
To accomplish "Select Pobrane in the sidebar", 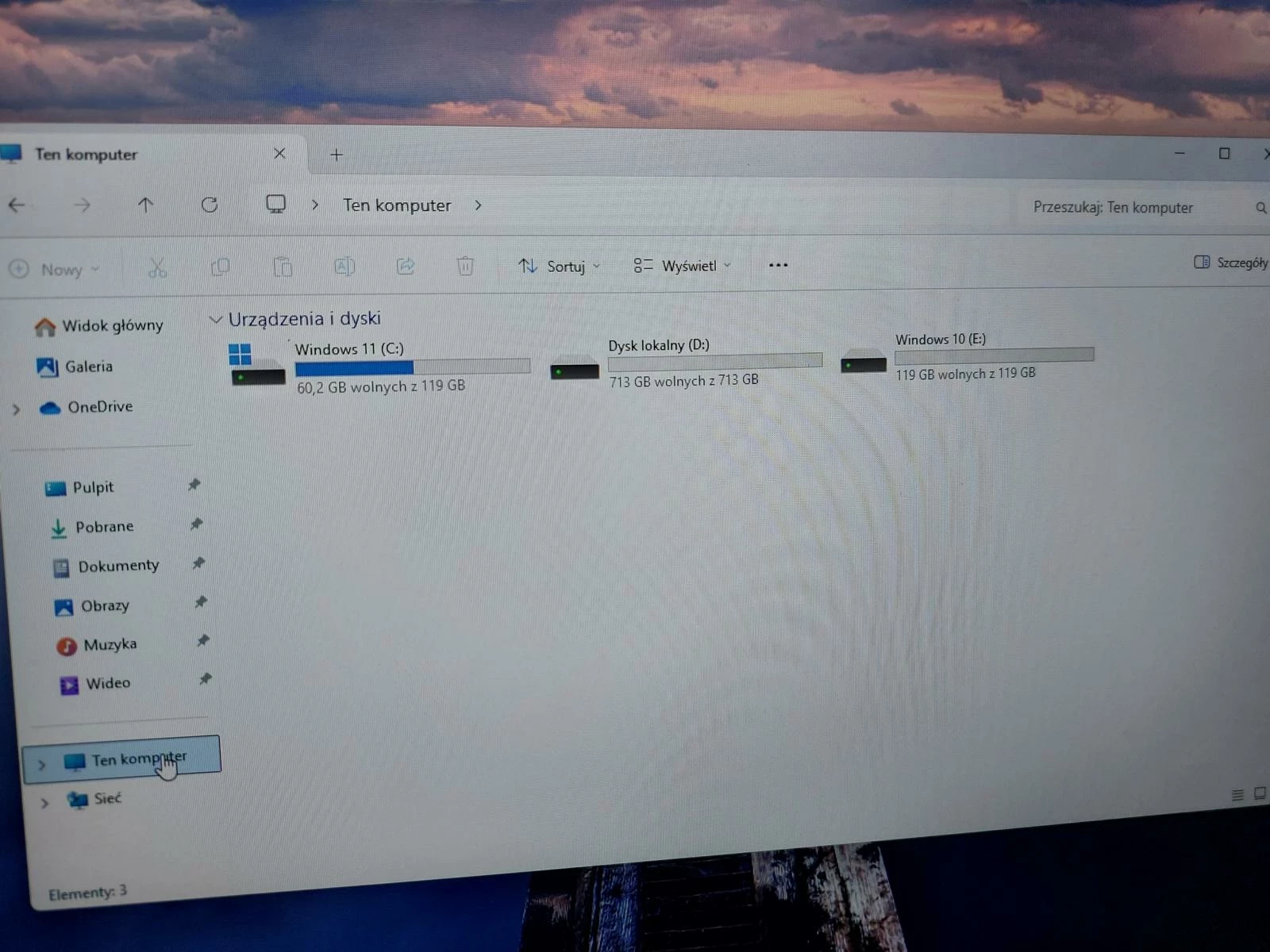I will point(104,527).
